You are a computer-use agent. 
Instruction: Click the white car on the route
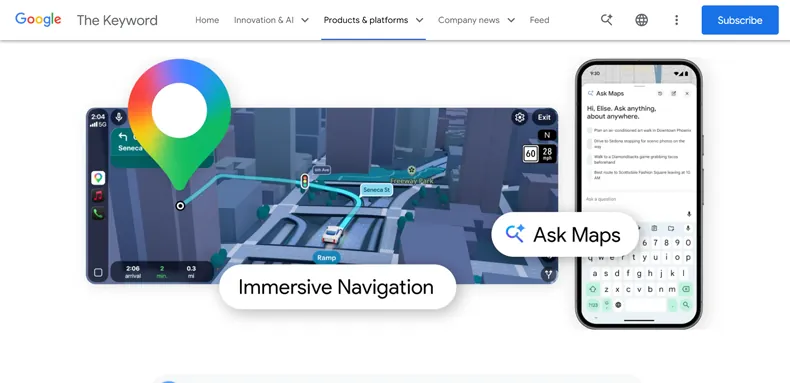[333, 235]
